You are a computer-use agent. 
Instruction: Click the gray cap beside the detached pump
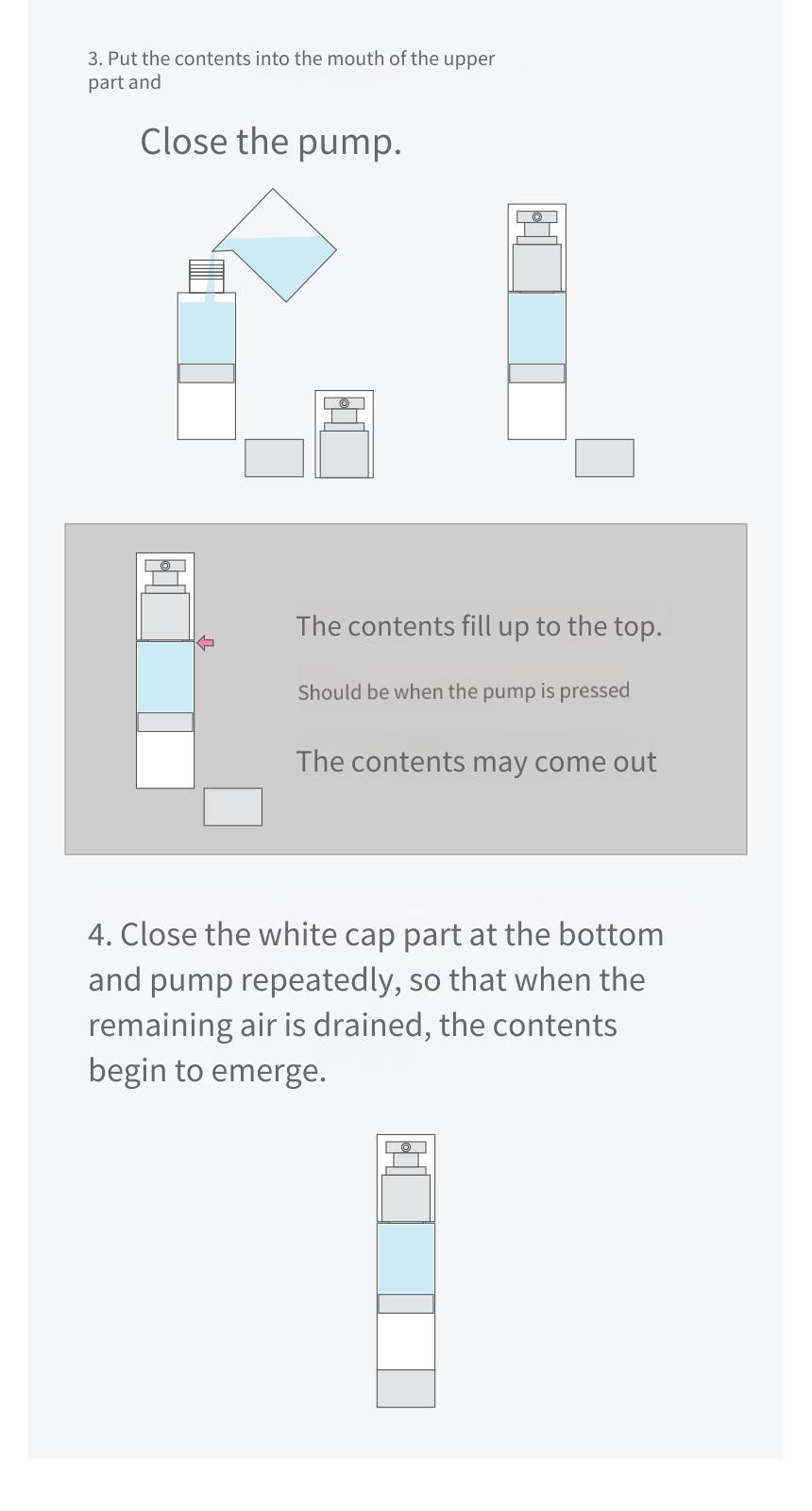(x=275, y=458)
